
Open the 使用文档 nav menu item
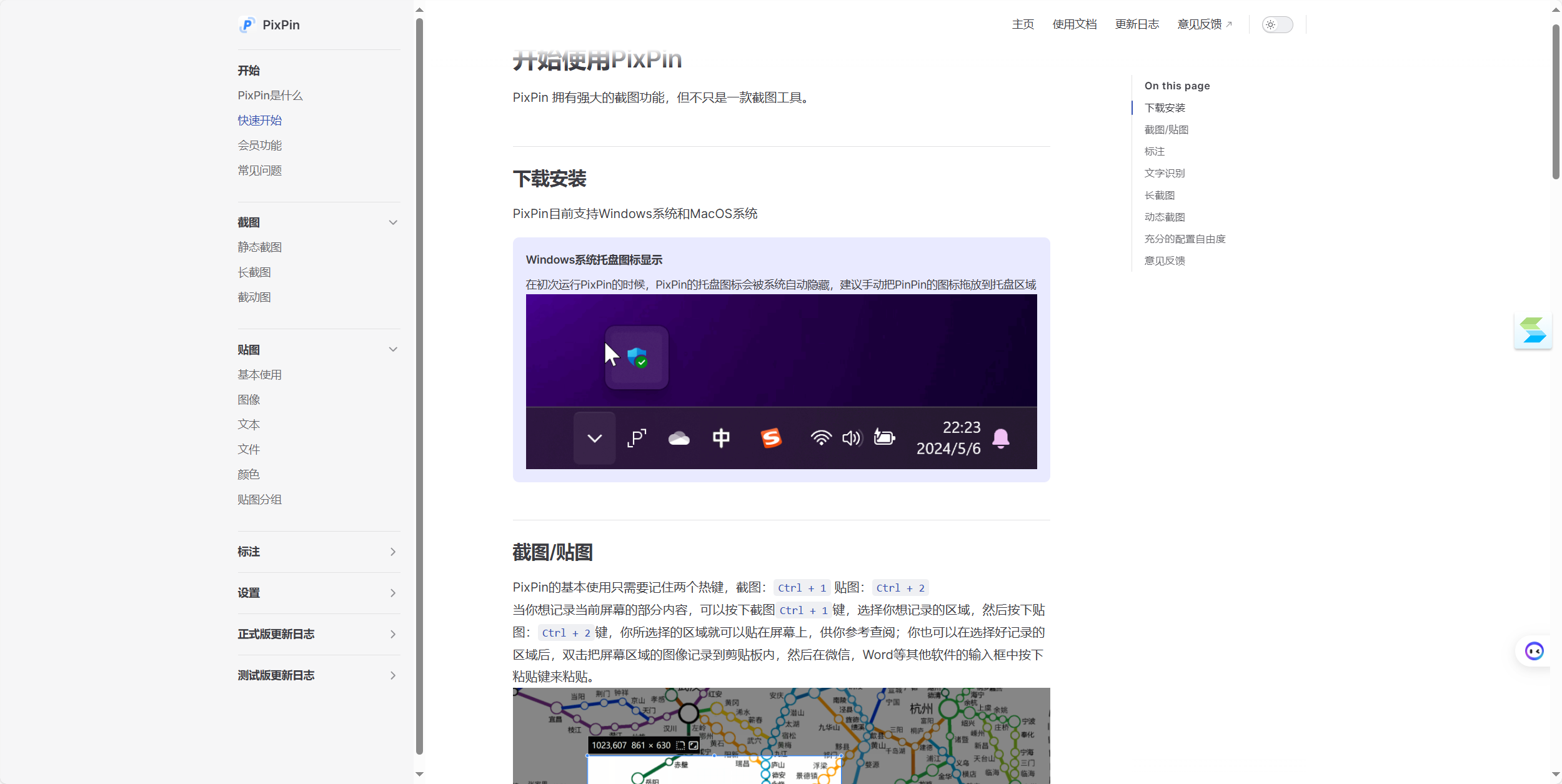tap(1074, 24)
